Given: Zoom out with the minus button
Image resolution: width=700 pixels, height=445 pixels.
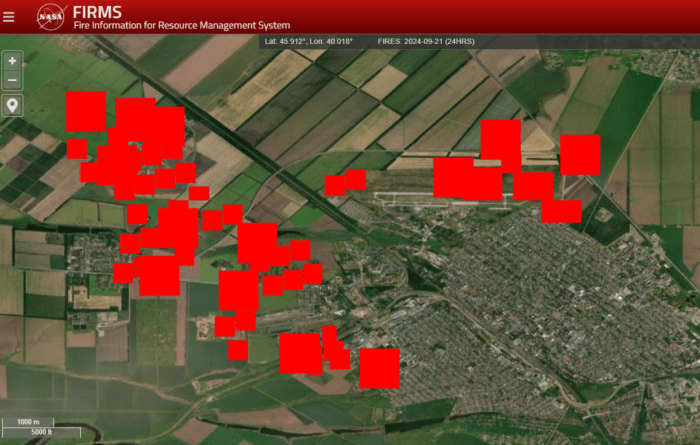Looking at the screenshot, I should (x=12, y=80).
